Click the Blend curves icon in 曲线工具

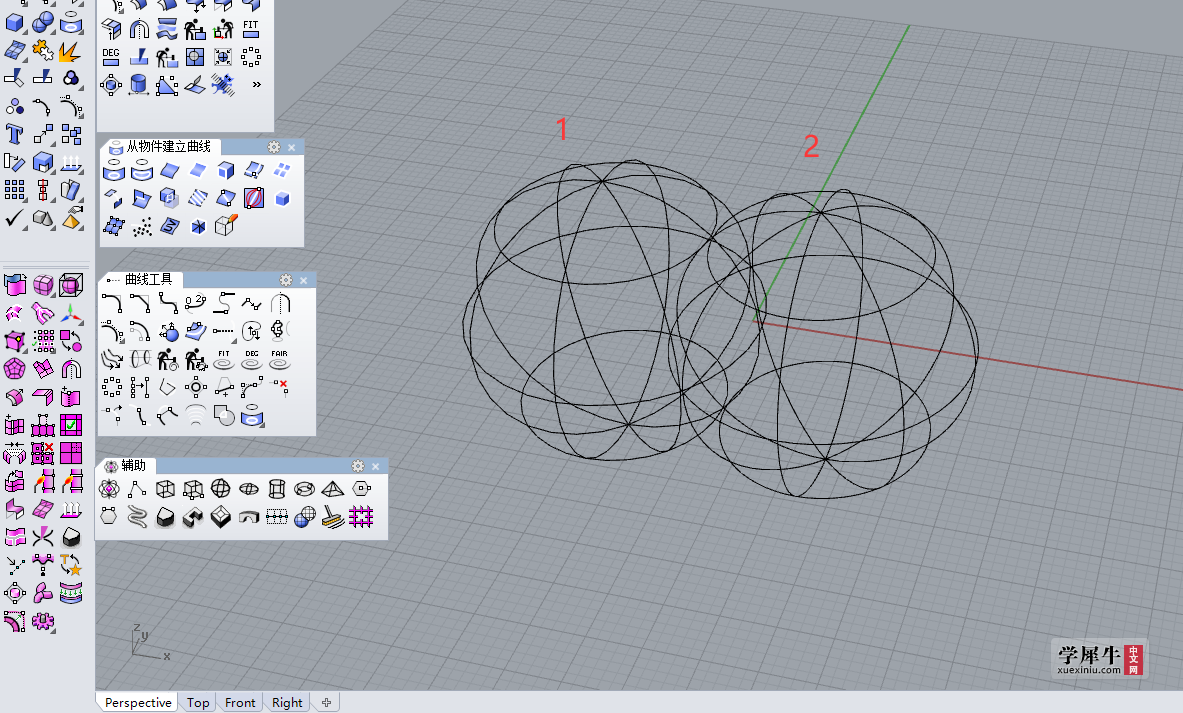point(167,303)
